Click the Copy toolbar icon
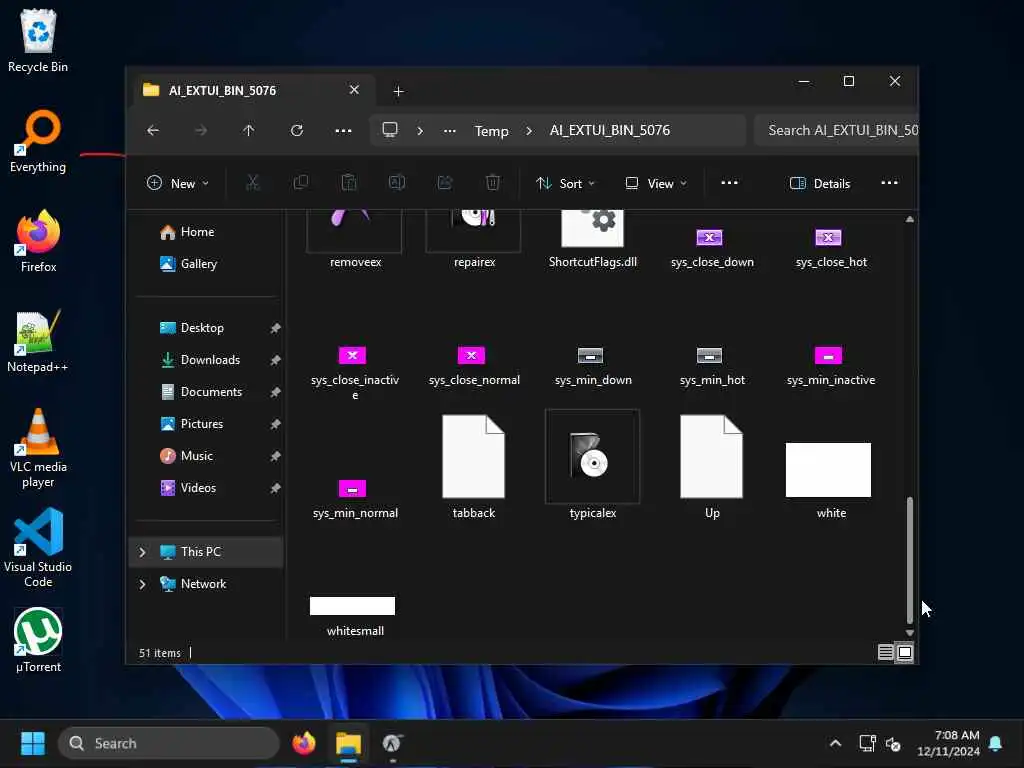The image size is (1024, 768). [300, 184]
